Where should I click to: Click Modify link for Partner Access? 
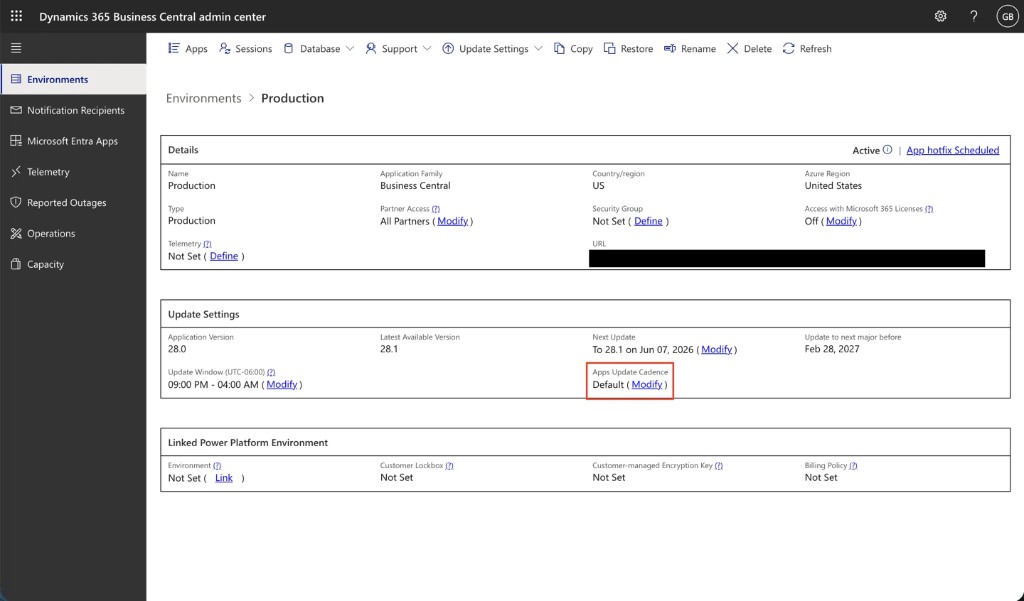pyautogui.click(x=453, y=221)
